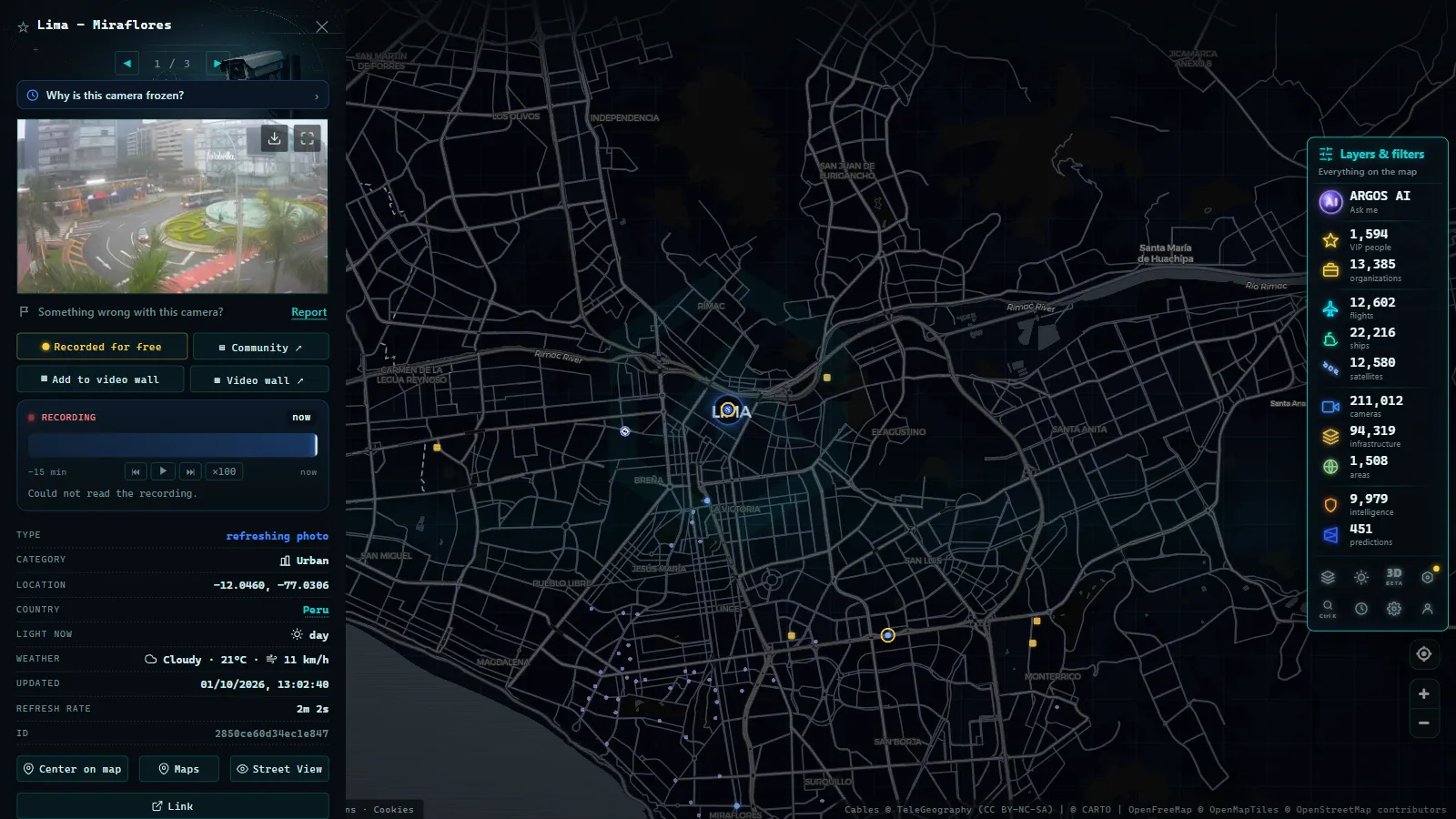Toggle the organizations layer
Viewport: 1456px width, 819px height.
[x=1378, y=270]
